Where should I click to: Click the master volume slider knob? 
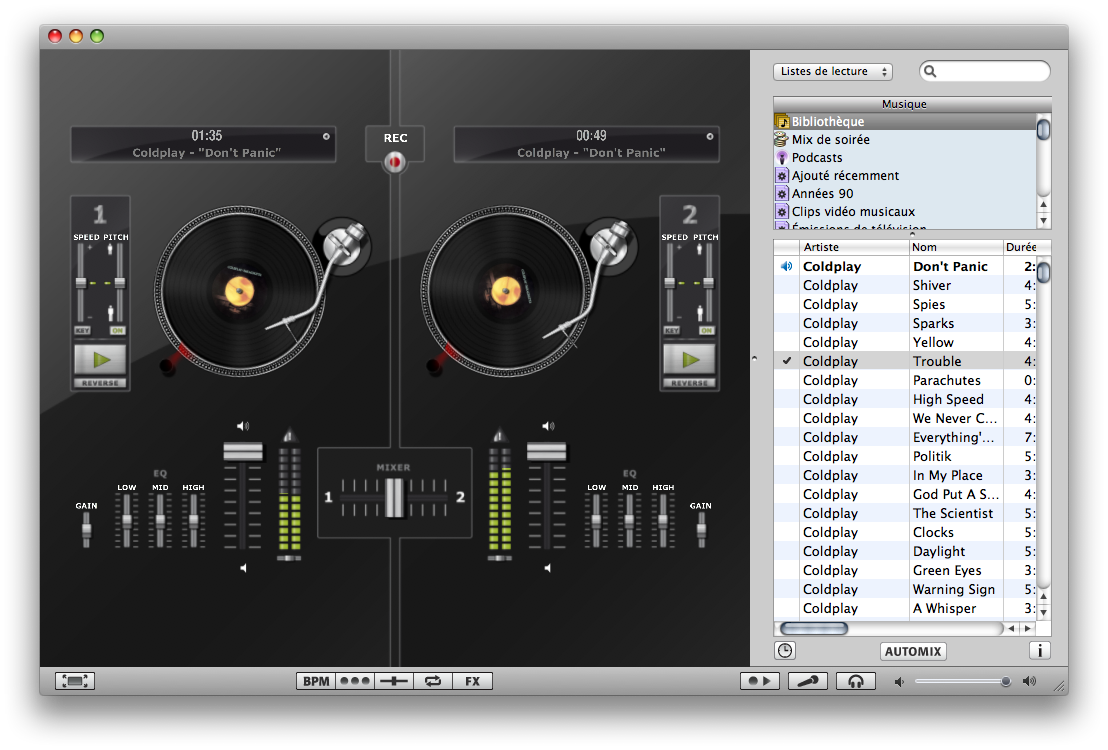pos(1005,681)
